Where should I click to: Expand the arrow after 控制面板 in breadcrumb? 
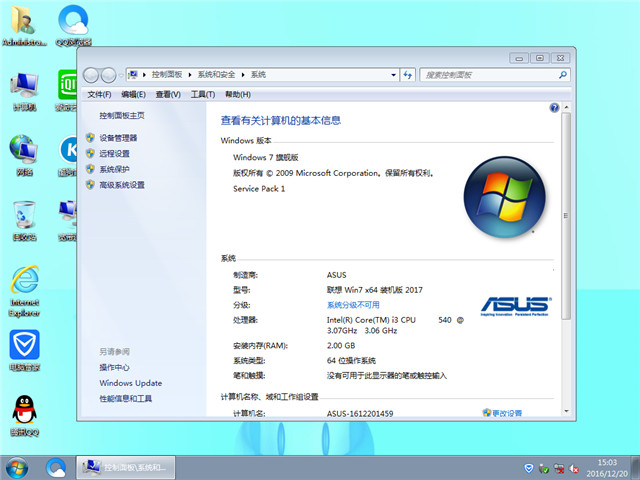(190, 75)
